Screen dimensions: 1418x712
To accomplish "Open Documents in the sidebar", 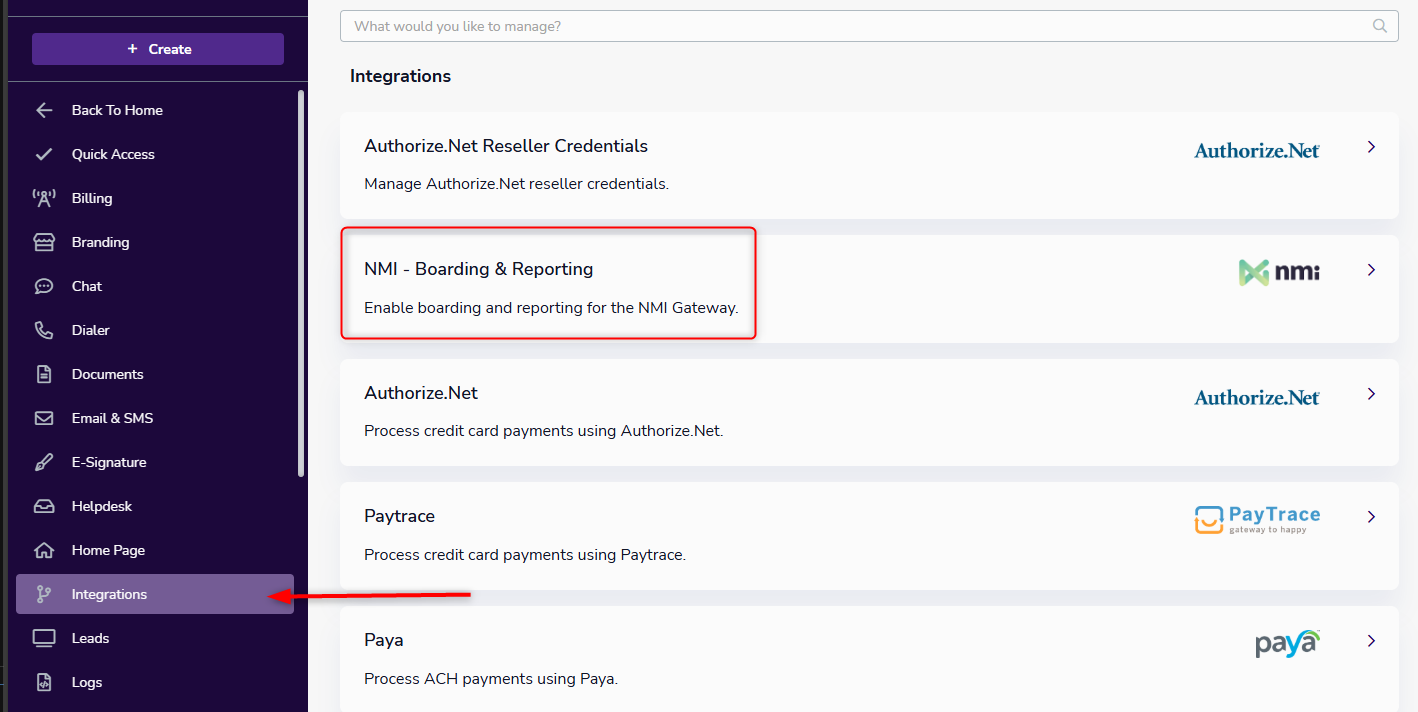I will [107, 374].
